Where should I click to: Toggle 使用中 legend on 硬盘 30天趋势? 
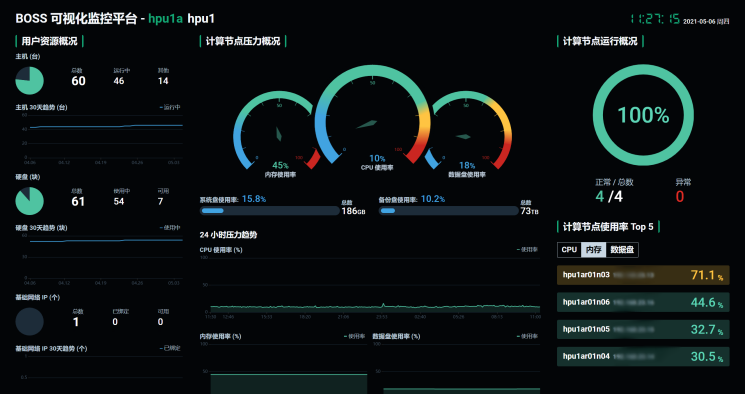pyautogui.click(x=170, y=228)
